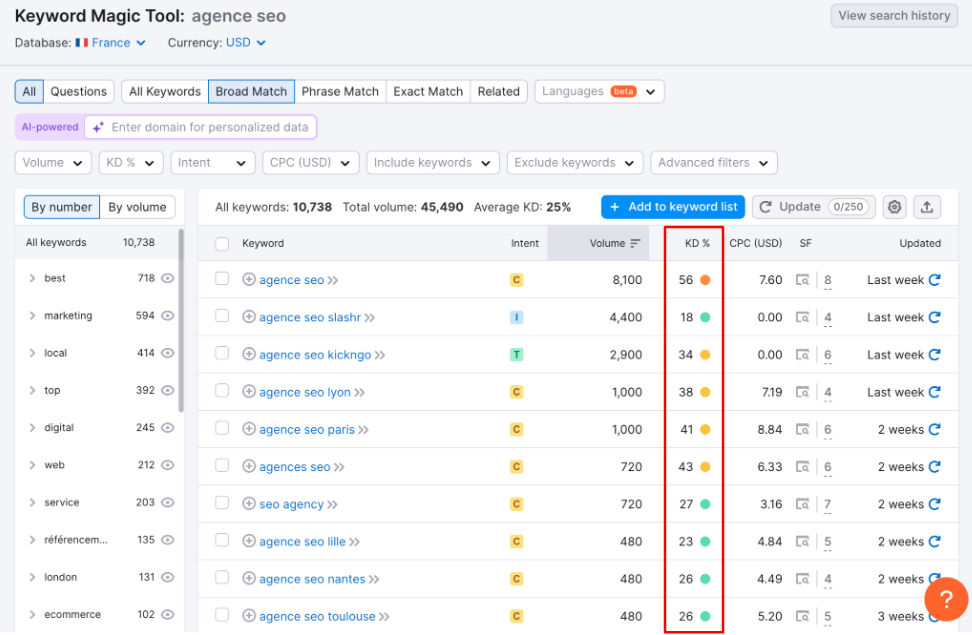Open the Advanced filters dropdown

pos(713,162)
